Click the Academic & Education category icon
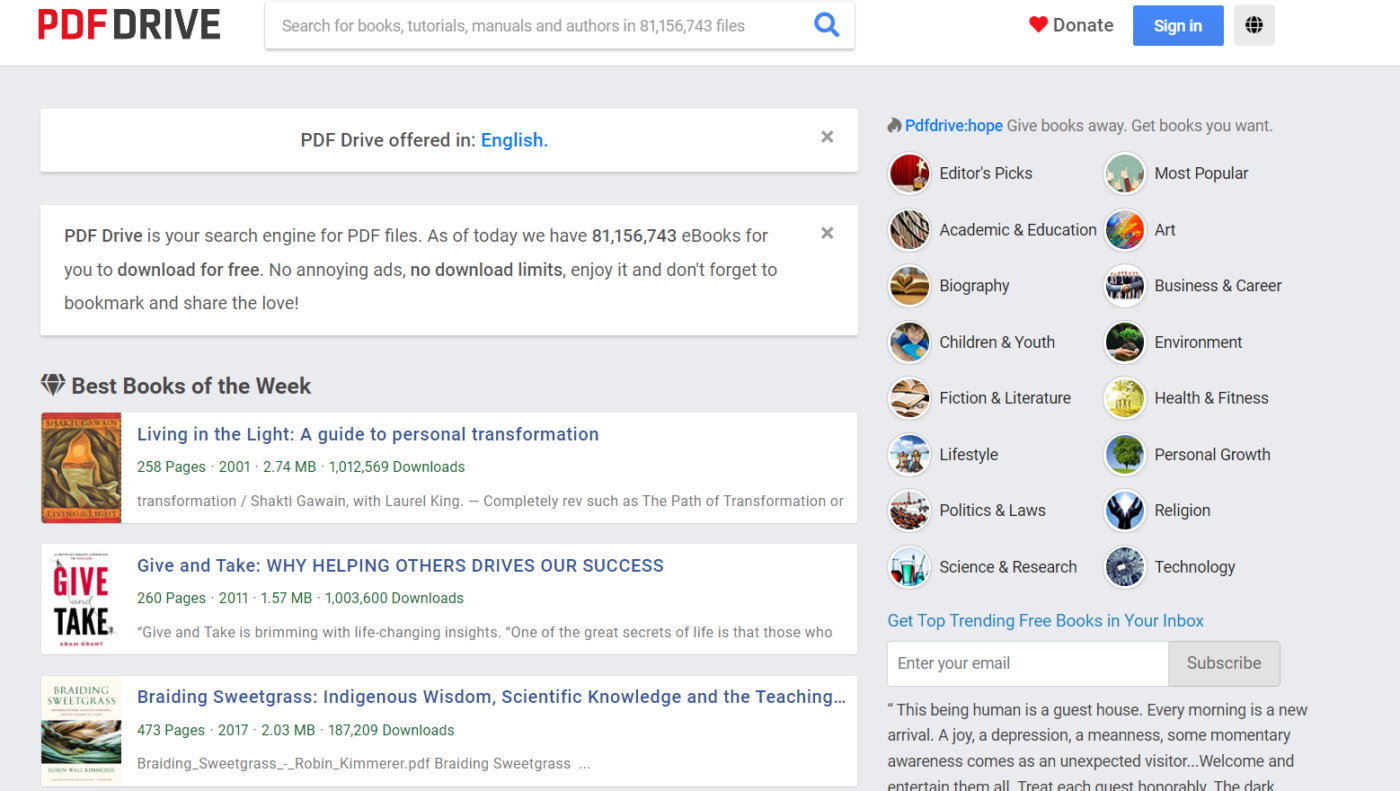This screenshot has height=791, width=1400. pos(910,229)
